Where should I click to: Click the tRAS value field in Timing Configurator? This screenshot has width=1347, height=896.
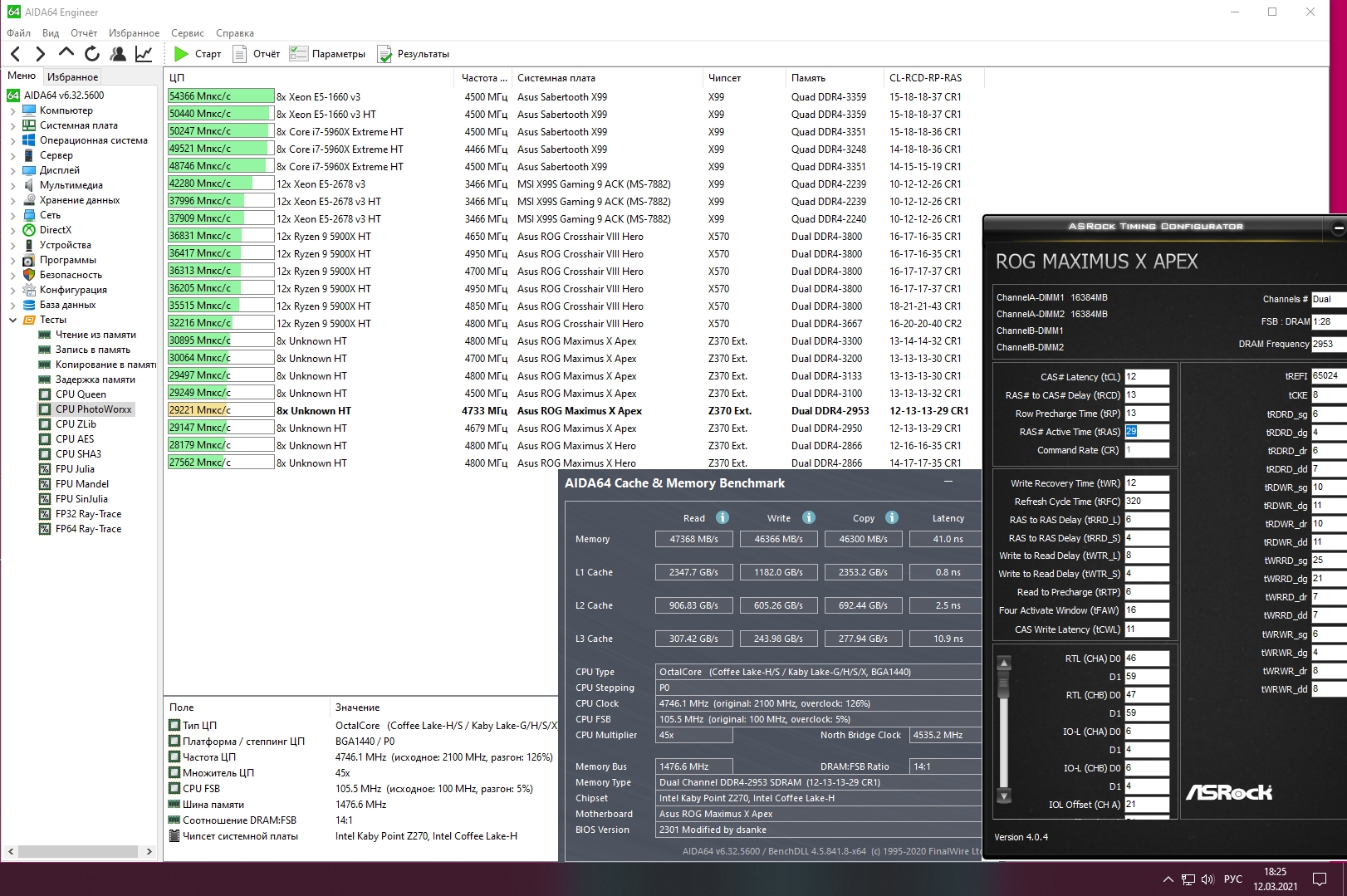click(x=1147, y=432)
